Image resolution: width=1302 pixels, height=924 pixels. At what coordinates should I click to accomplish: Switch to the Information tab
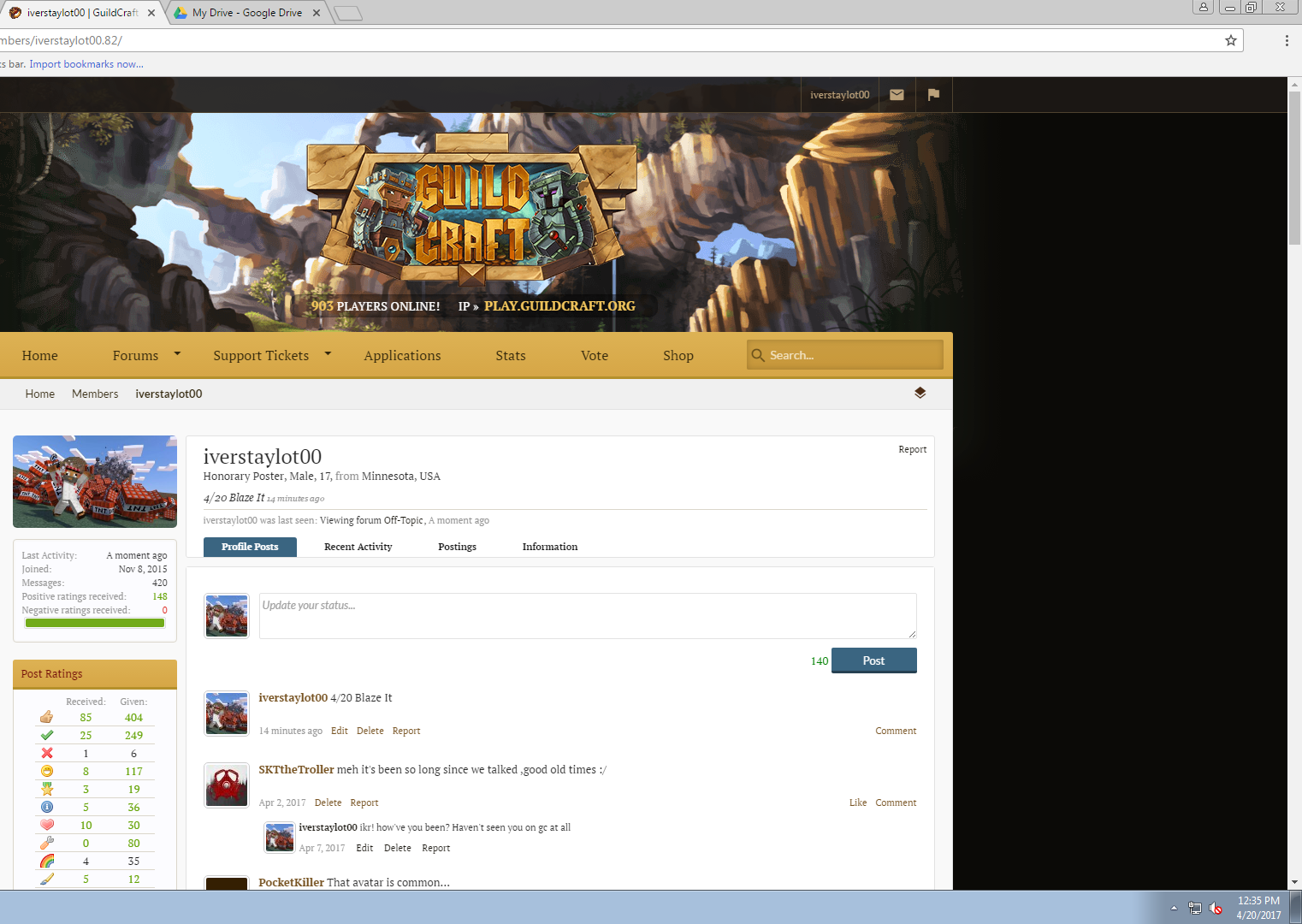(x=550, y=547)
